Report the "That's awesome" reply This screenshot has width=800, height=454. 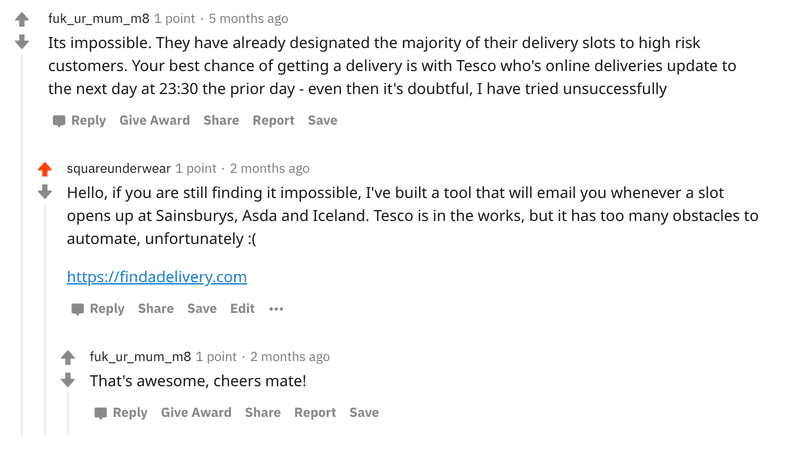315,412
